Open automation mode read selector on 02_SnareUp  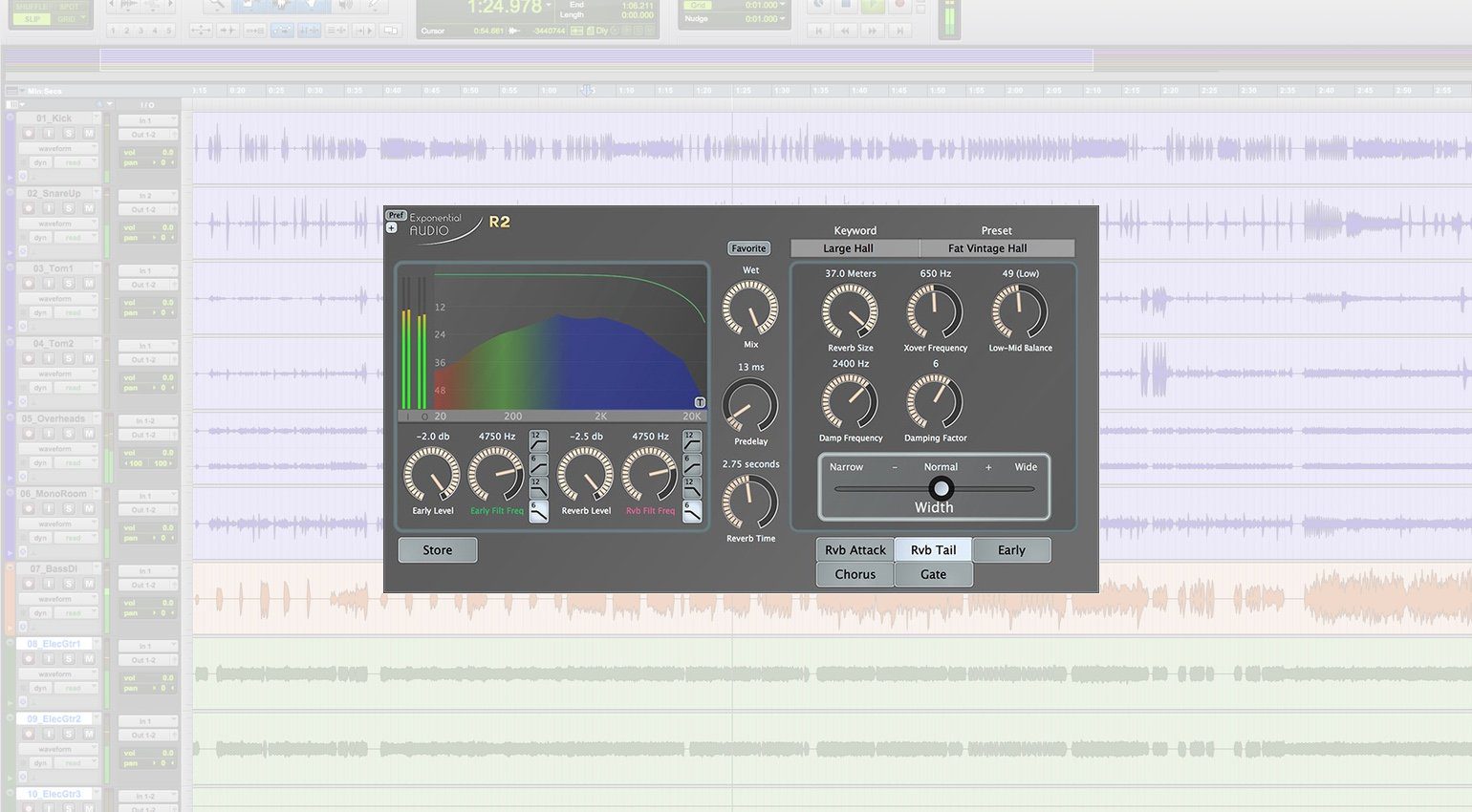pos(76,238)
